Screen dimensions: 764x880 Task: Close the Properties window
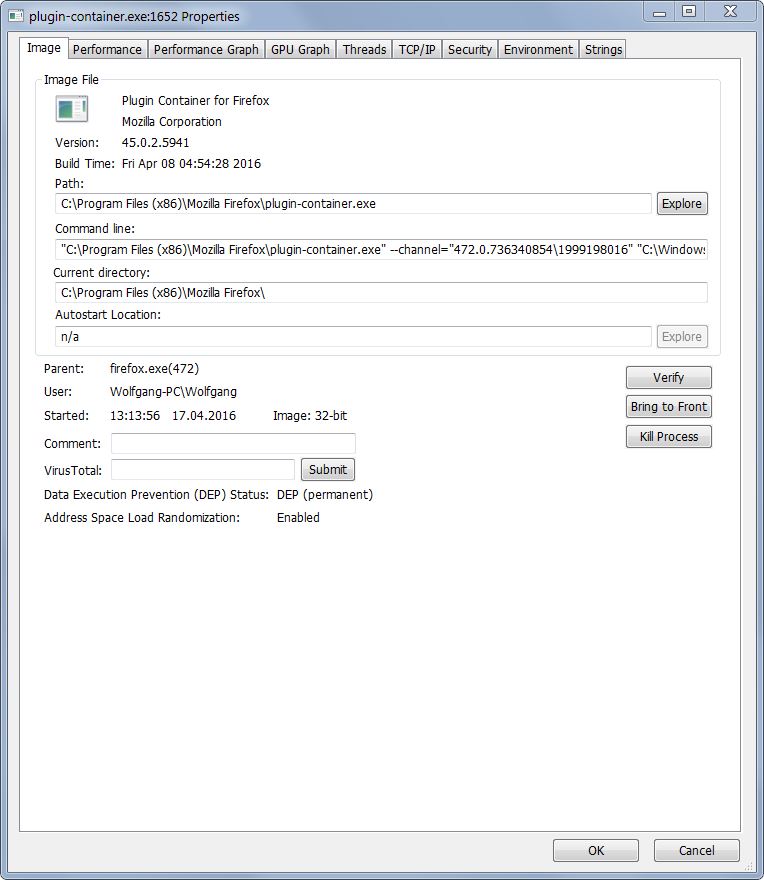(730, 12)
